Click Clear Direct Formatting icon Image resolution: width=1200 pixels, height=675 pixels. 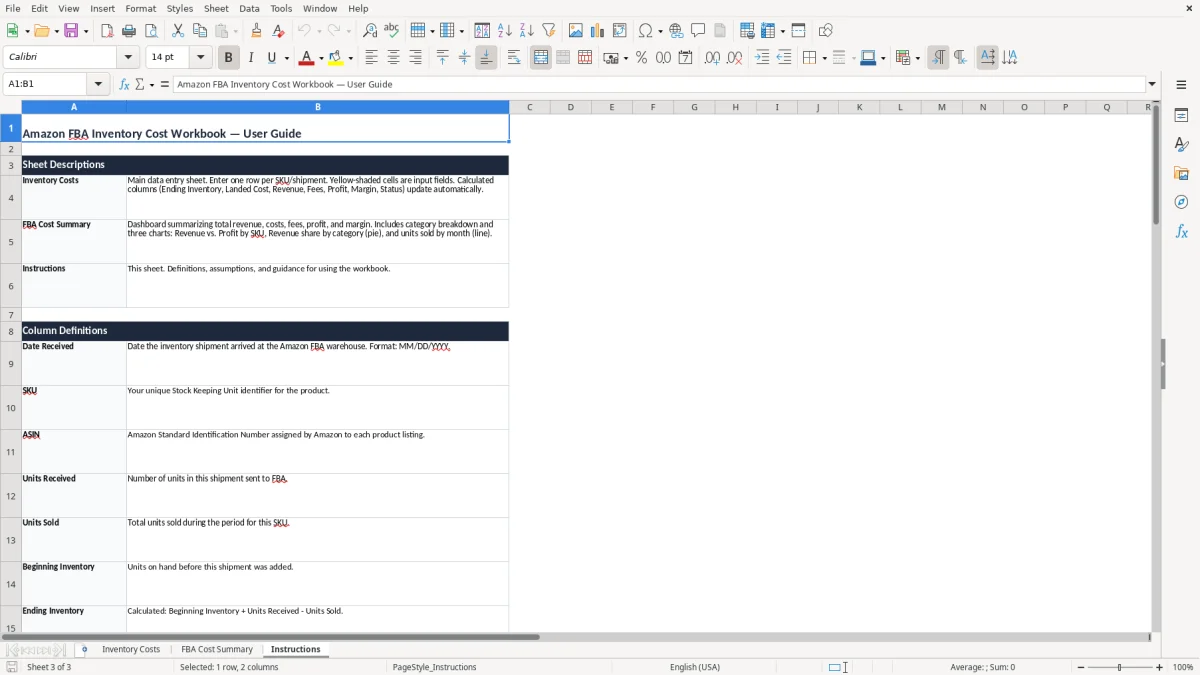[278, 31]
